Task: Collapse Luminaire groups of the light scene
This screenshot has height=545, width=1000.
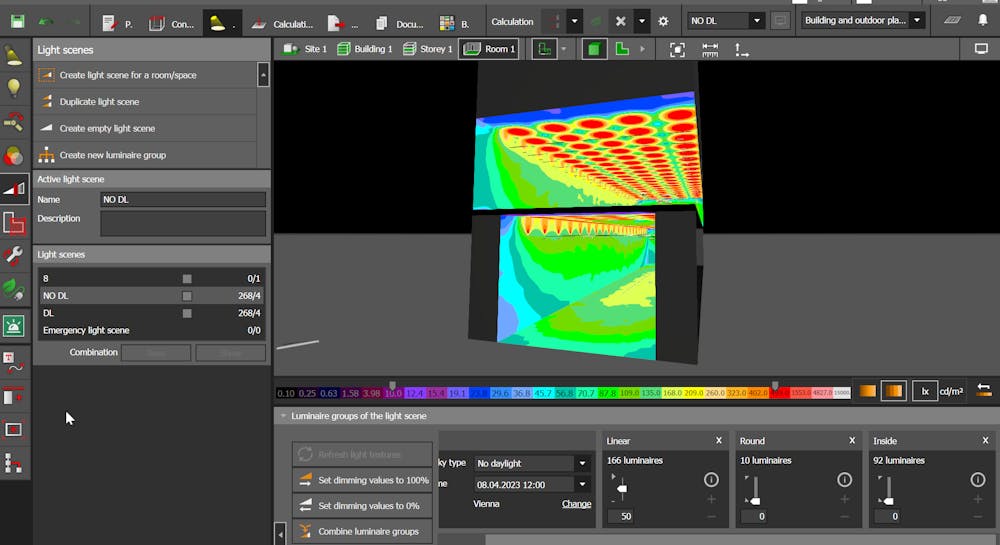Action: 283,416
